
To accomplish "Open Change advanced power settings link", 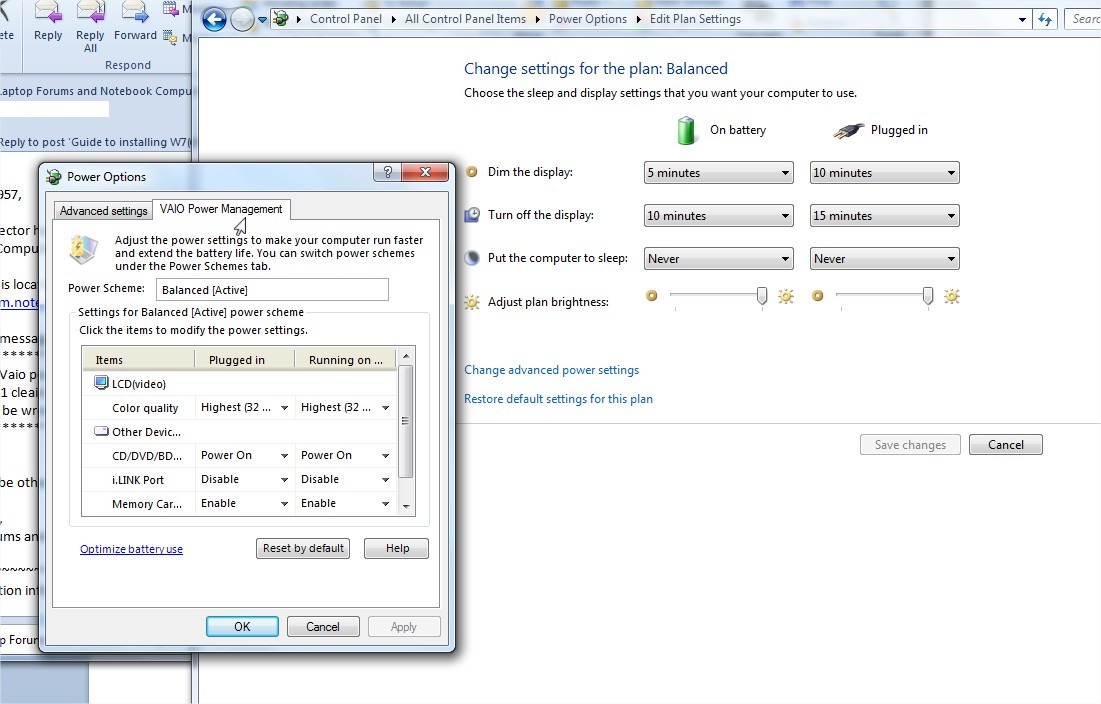I will pos(551,370).
